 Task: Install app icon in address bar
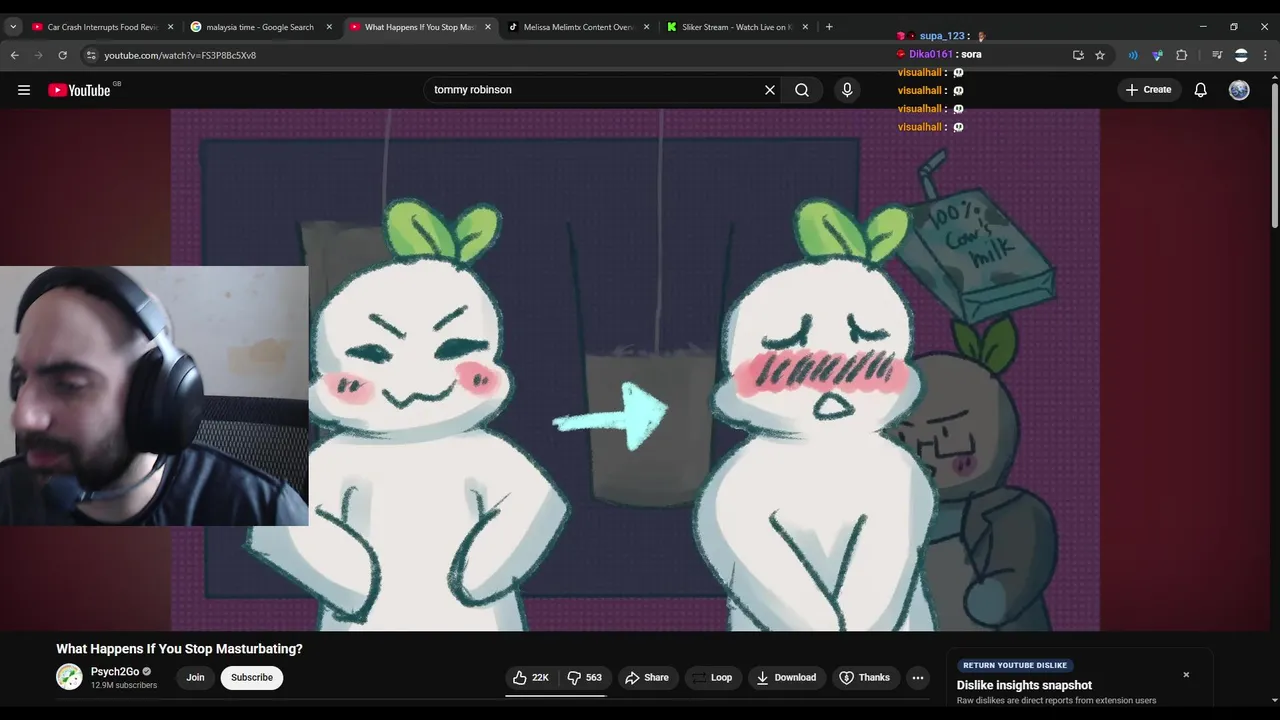click(x=1078, y=55)
